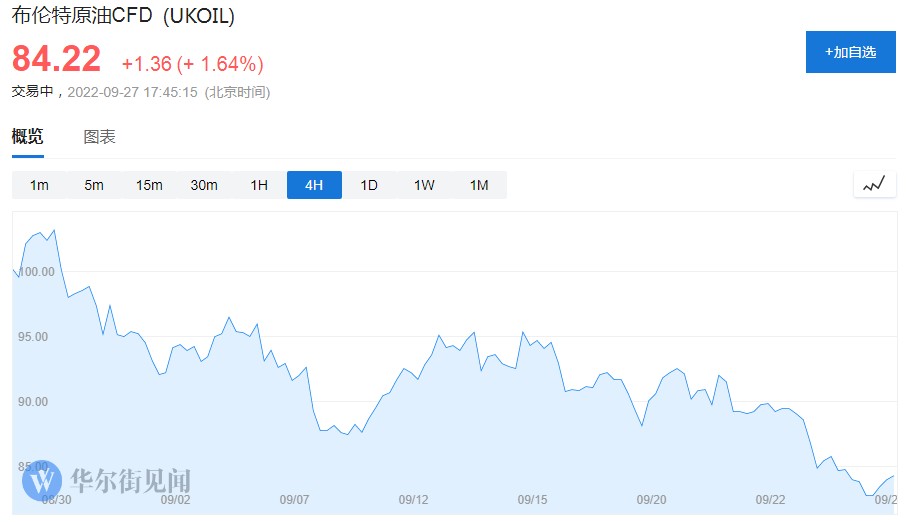This screenshot has width=917, height=522.
Task: Switch chart to 30m interval
Action: (x=204, y=185)
